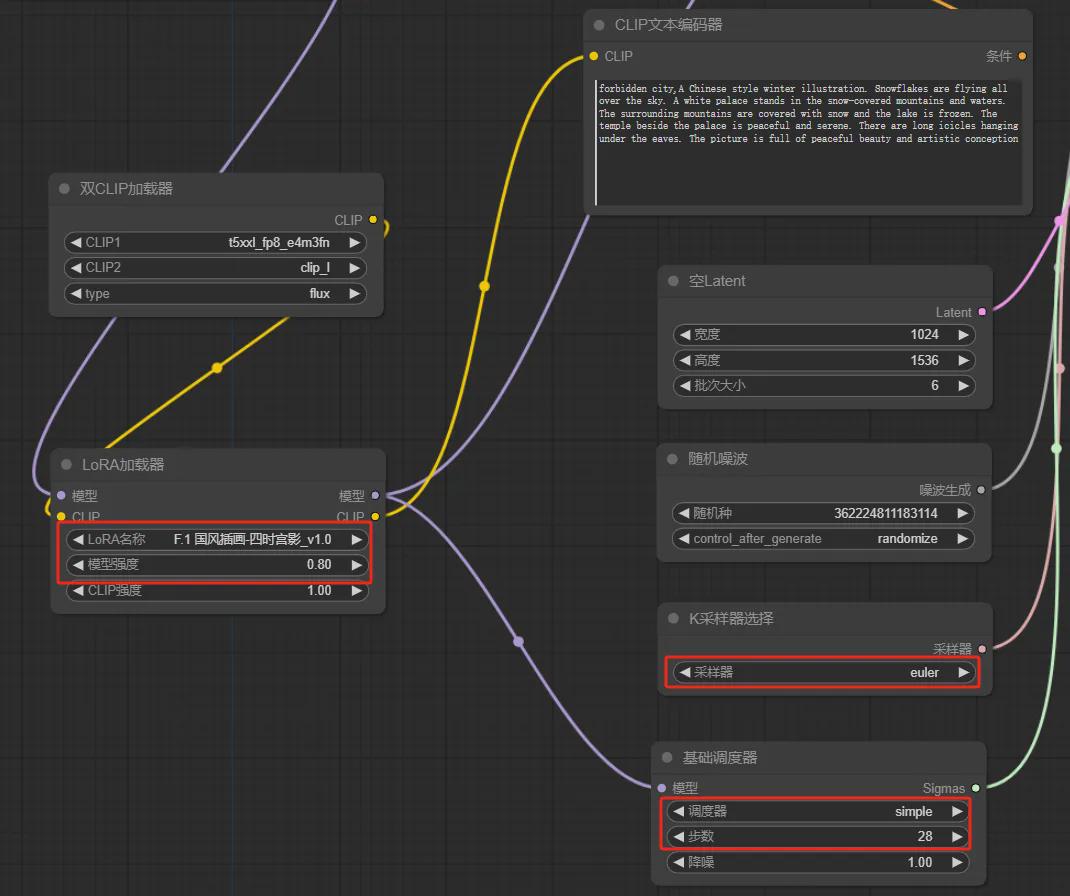
Task: Click the 随机种 seed value field
Action: point(824,513)
